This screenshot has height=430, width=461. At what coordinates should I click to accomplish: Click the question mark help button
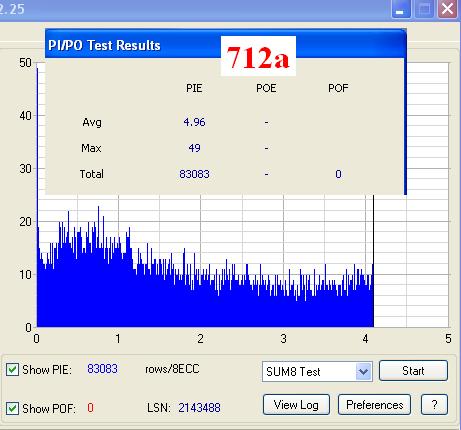point(434,405)
